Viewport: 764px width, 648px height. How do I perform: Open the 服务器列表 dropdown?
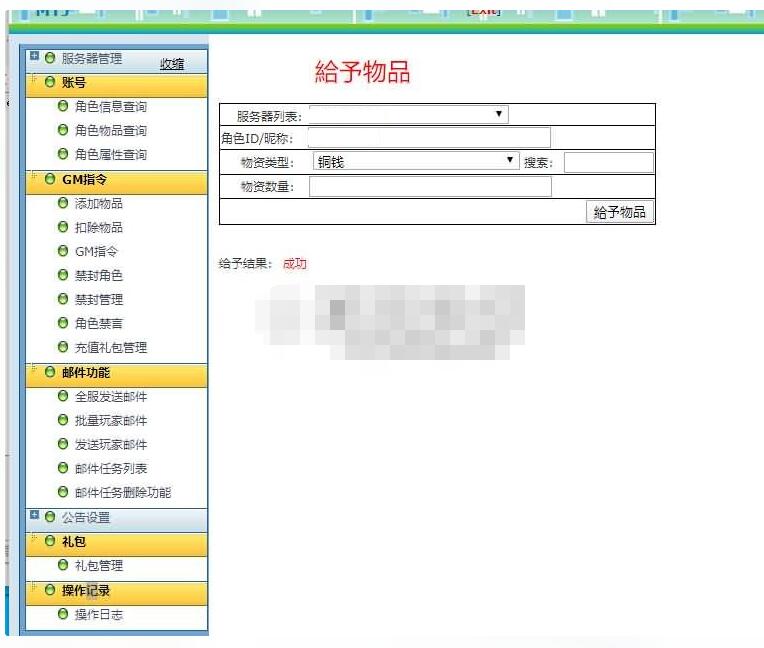[408, 114]
